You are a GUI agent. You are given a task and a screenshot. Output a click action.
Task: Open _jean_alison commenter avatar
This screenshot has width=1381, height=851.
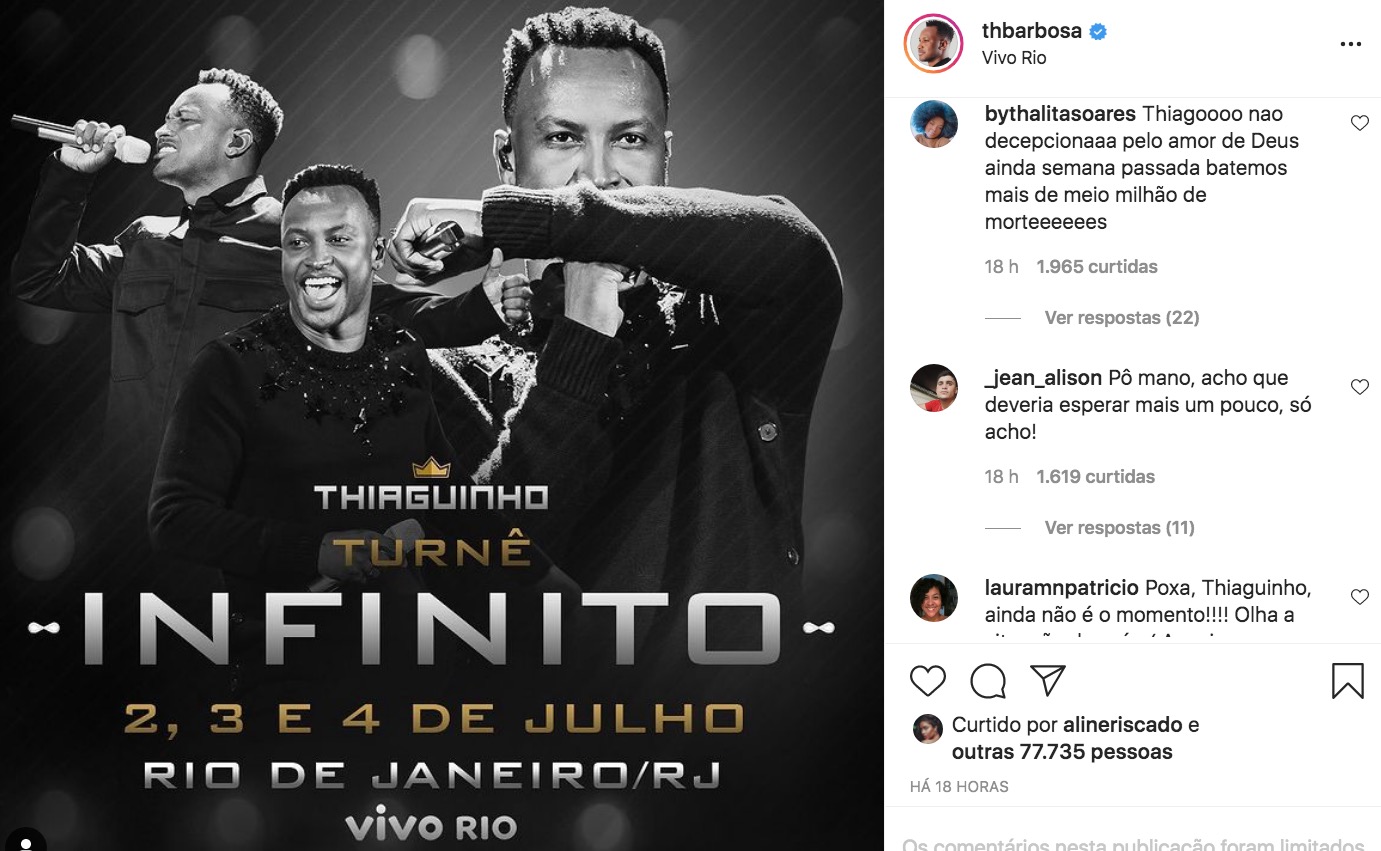[x=934, y=388]
